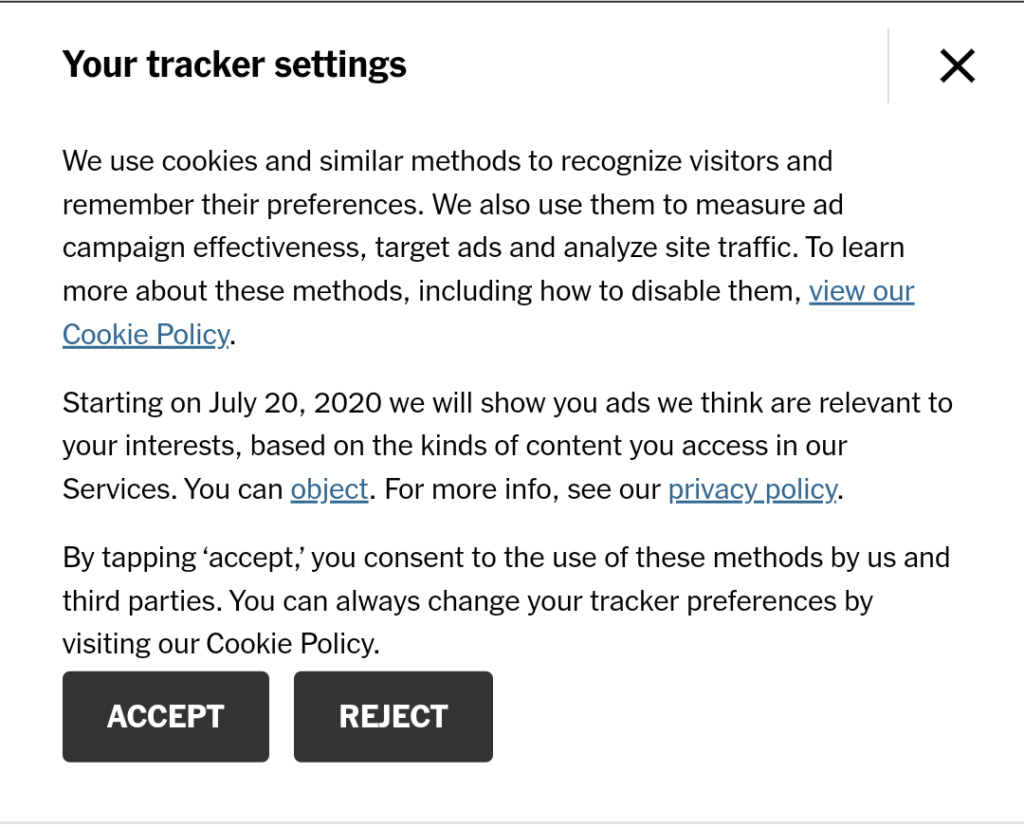Accept the tracker settings
1024x827 pixels.
coord(165,716)
